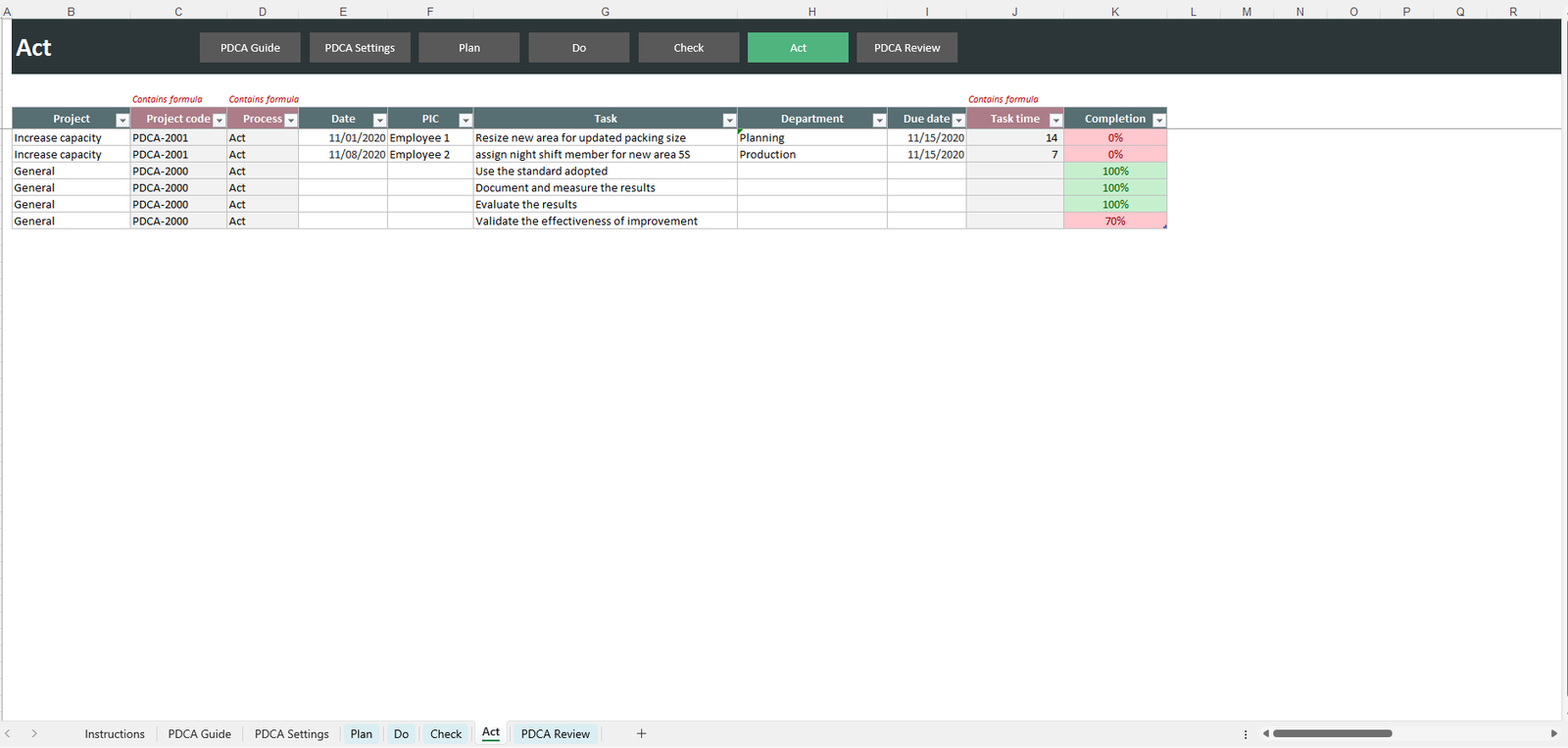Click the next sheet navigation arrow
The width and height of the screenshot is (1568, 748).
coord(34,733)
